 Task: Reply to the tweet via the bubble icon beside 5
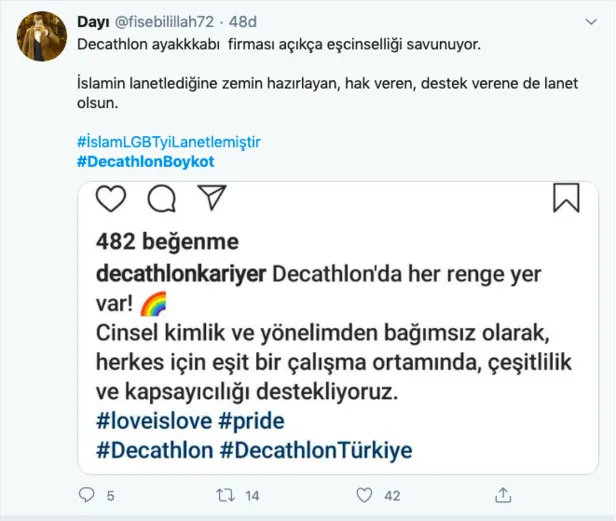(x=87, y=494)
